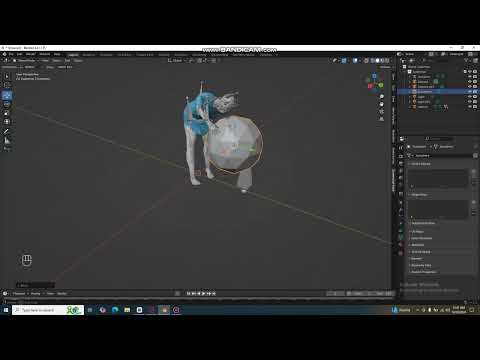Image resolution: width=480 pixels, height=360 pixels.
Task: Open the Global transform orientation dropdown
Action: 177,61
